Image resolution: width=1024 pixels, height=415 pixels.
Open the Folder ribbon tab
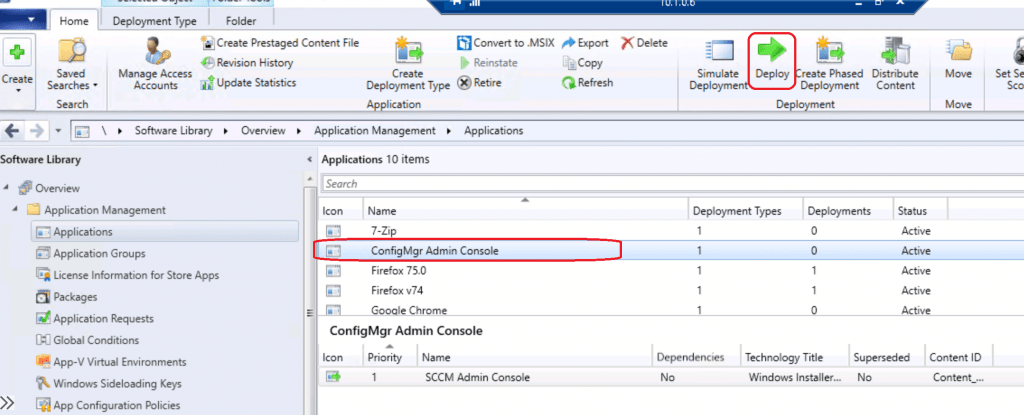(x=241, y=20)
